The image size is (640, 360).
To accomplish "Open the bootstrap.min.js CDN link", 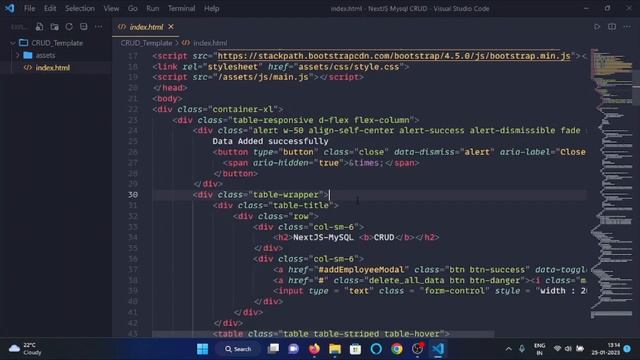I will pos(394,56).
